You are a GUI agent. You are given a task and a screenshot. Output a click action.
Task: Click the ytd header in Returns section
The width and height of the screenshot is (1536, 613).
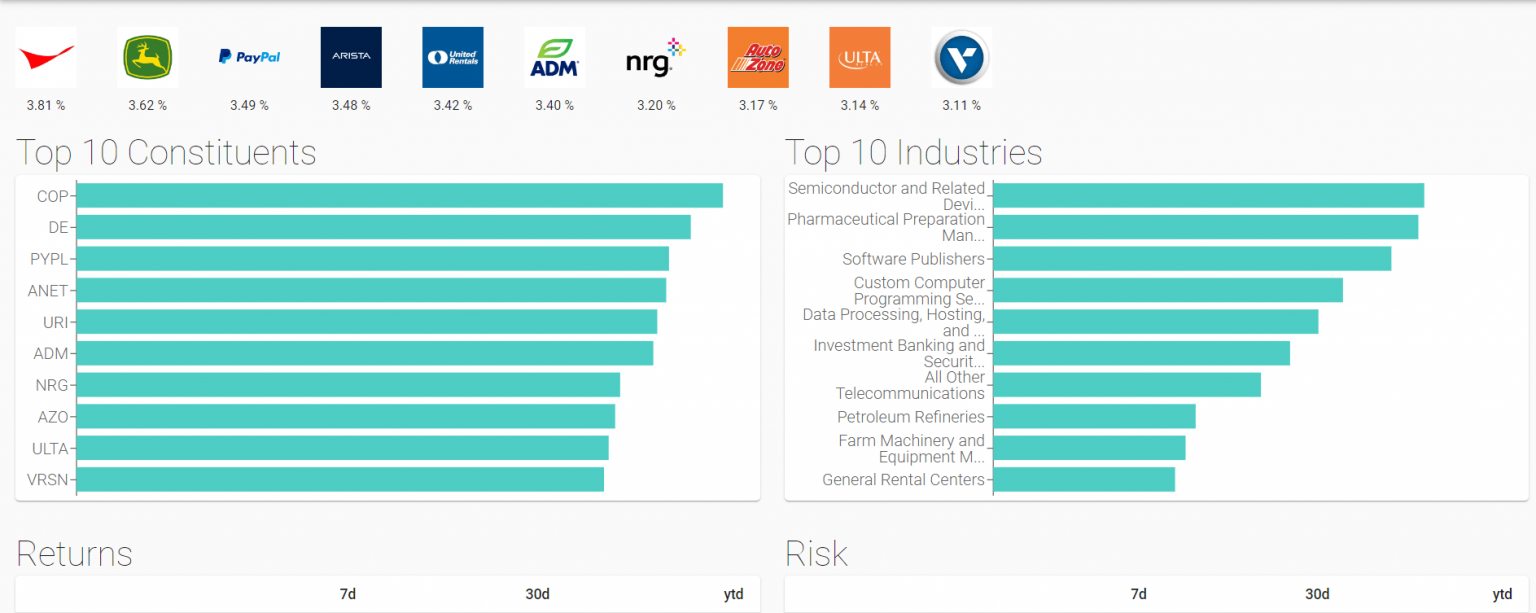pos(733,593)
